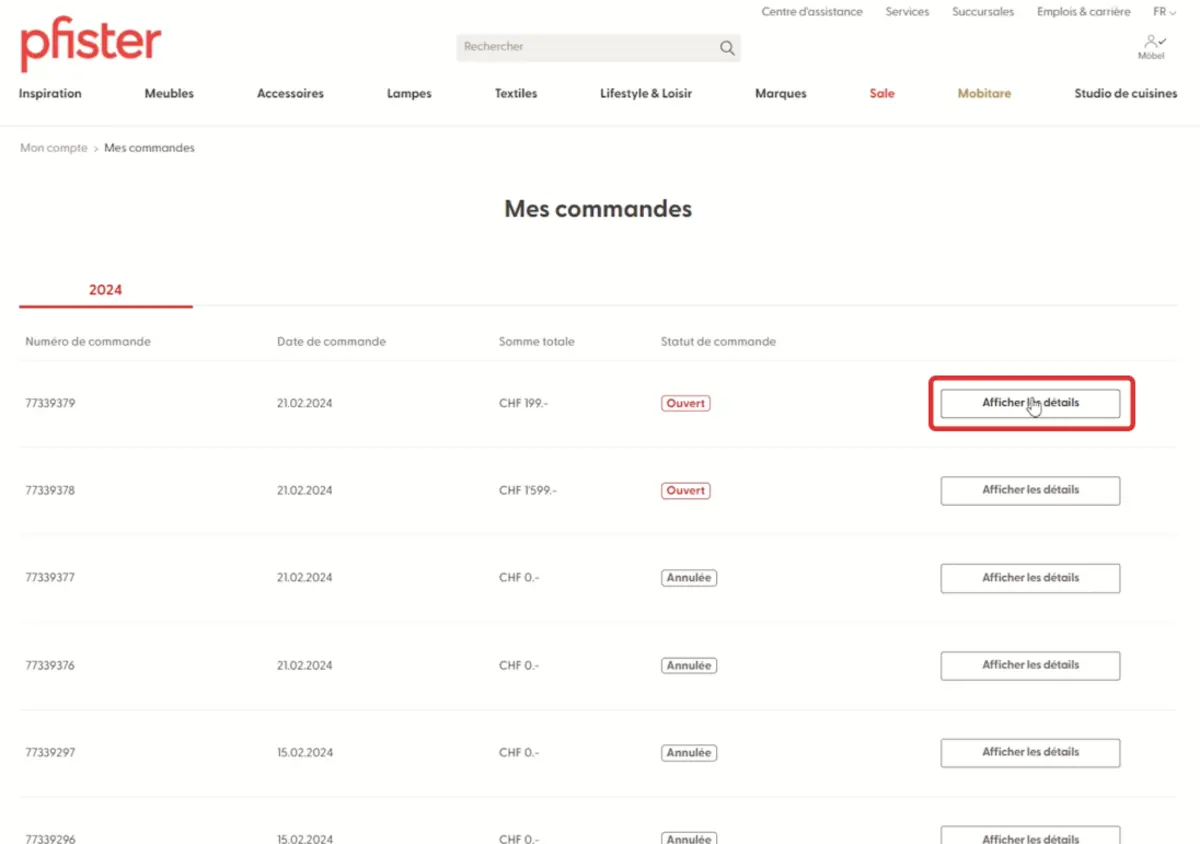Visit Emplois & carrière page
The image size is (1200, 844).
[x=1083, y=12]
